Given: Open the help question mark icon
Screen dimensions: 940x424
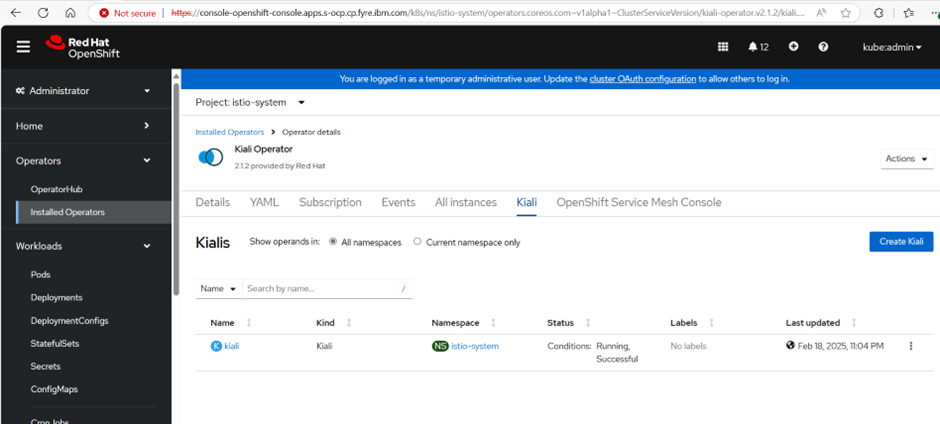Looking at the screenshot, I should coord(823,47).
